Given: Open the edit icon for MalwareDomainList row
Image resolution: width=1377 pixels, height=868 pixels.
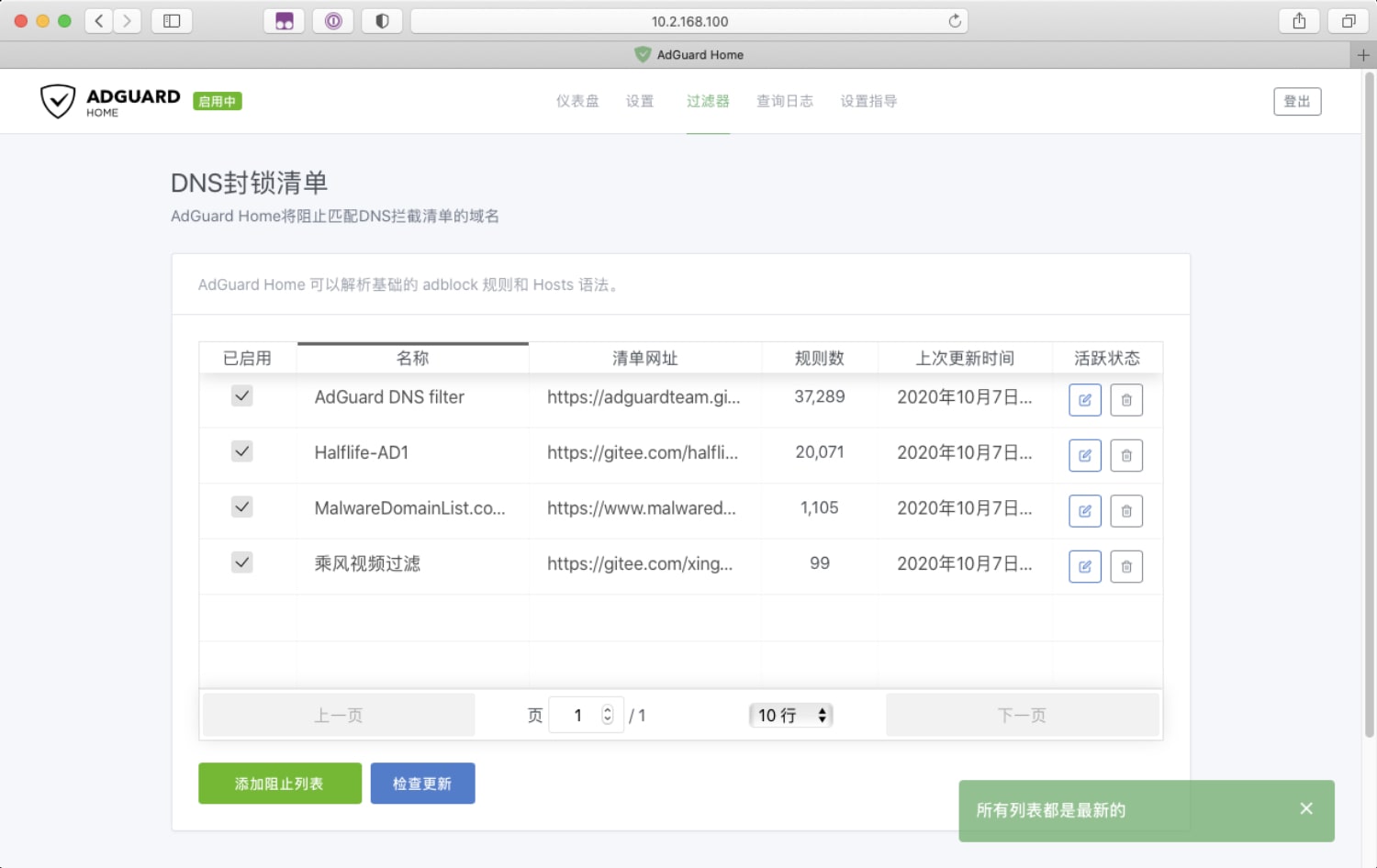Looking at the screenshot, I should click(x=1084, y=510).
